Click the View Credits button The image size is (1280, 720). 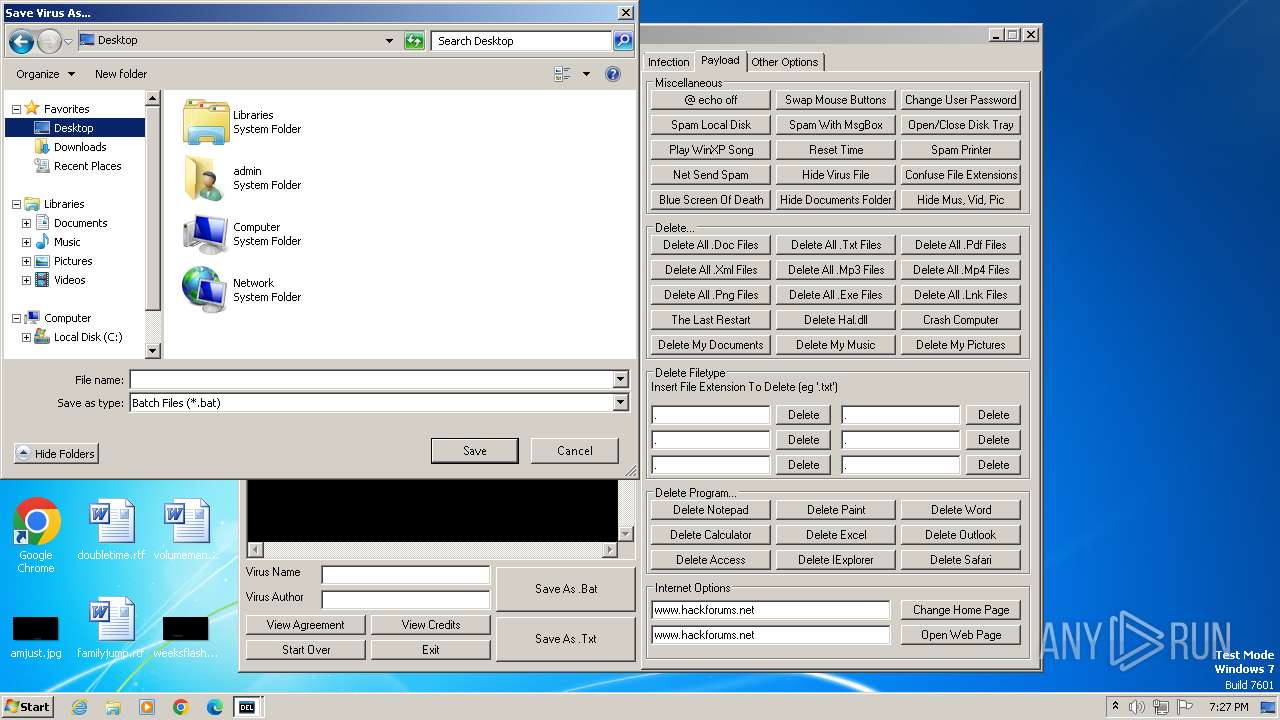pos(431,625)
